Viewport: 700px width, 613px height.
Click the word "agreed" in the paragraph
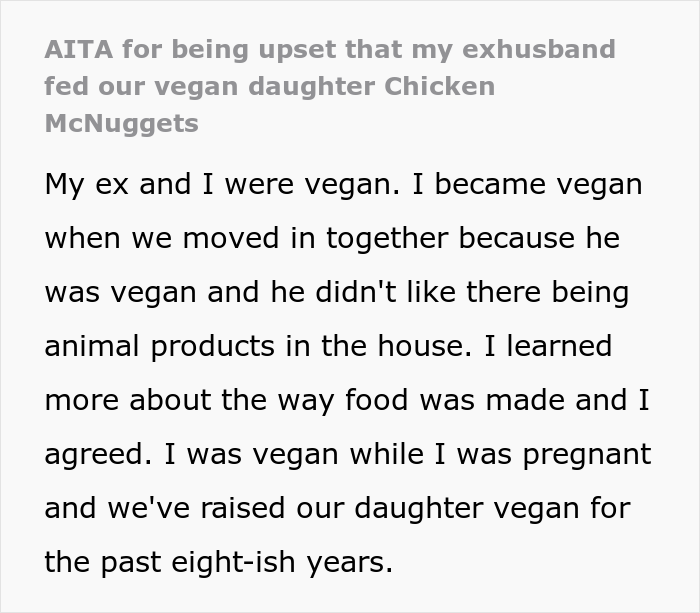pyautogui.click(x=97, y=455)
